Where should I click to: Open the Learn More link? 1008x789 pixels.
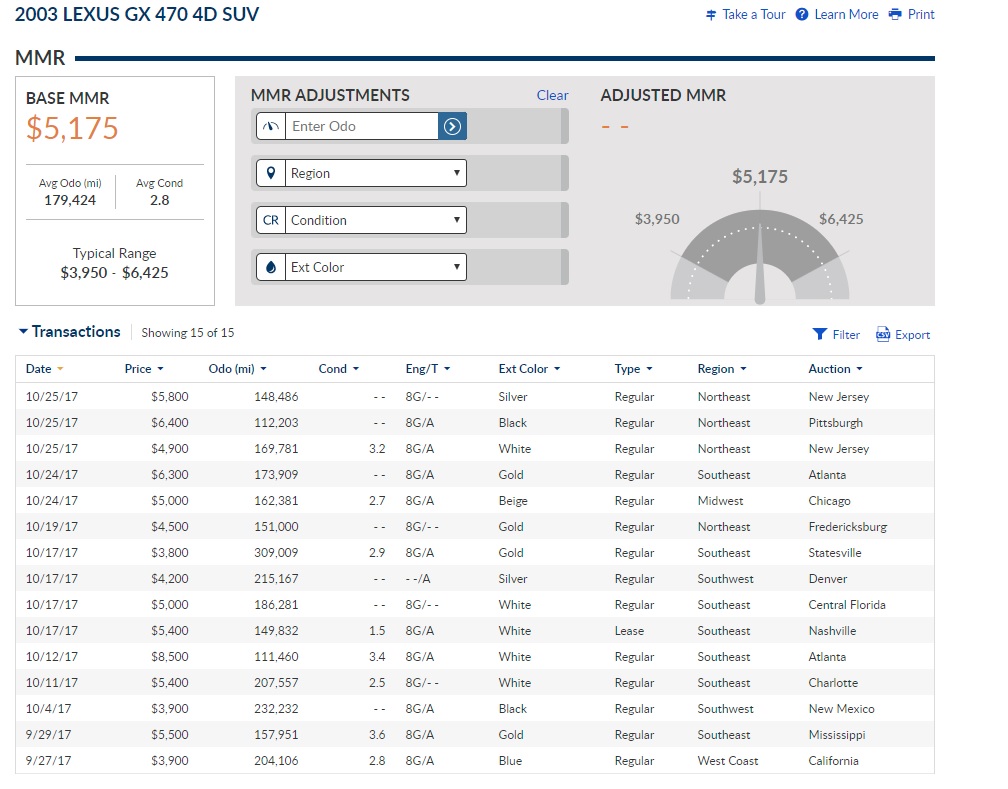pyautogui.click(x=846, y=14)
